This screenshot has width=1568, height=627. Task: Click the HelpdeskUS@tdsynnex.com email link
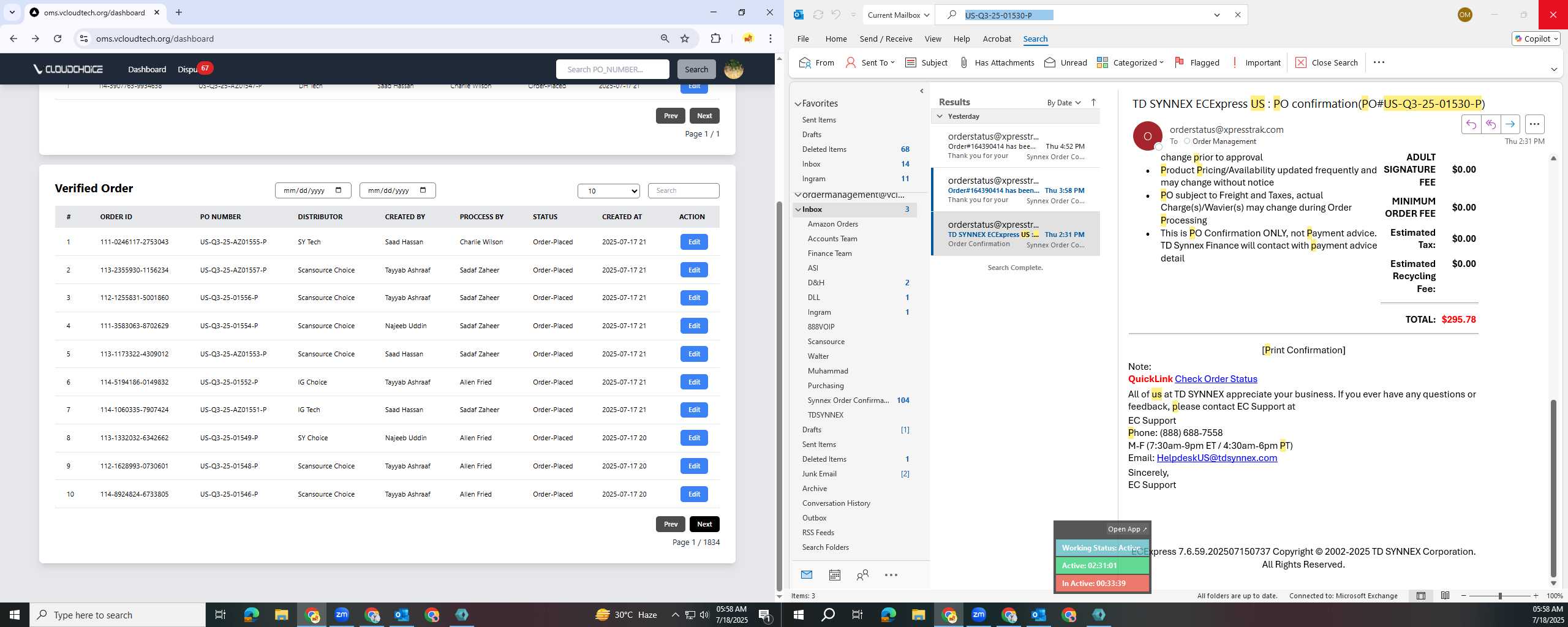(x=1216, y=458)
